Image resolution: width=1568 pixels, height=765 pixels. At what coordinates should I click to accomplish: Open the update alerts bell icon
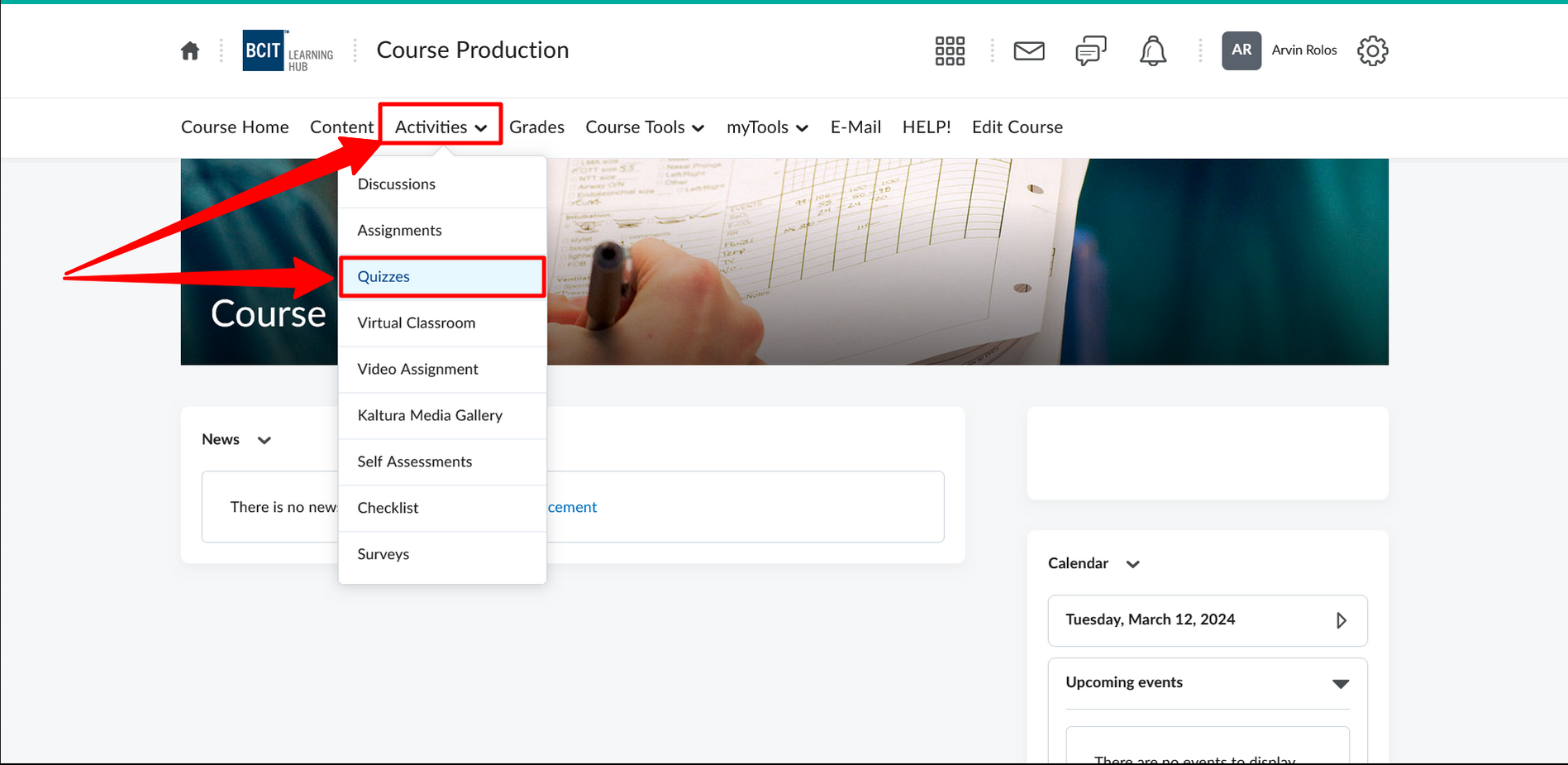point(1153,51)
